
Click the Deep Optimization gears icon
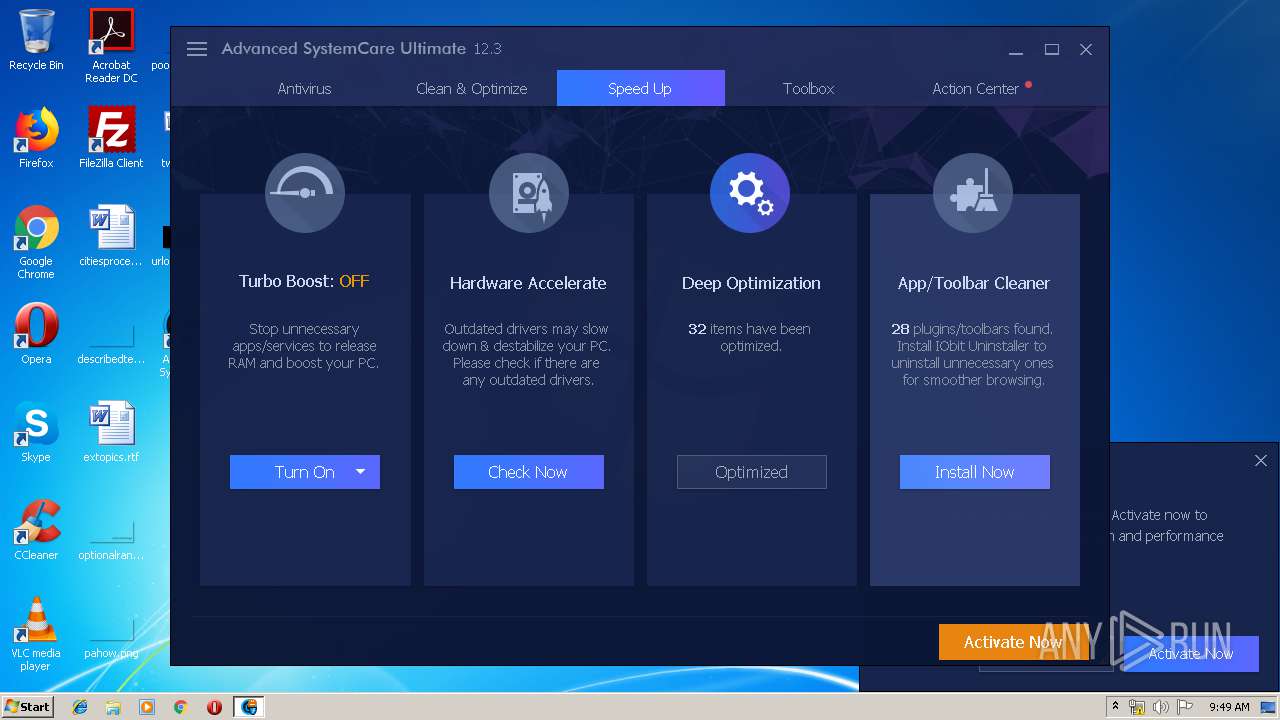750,193
